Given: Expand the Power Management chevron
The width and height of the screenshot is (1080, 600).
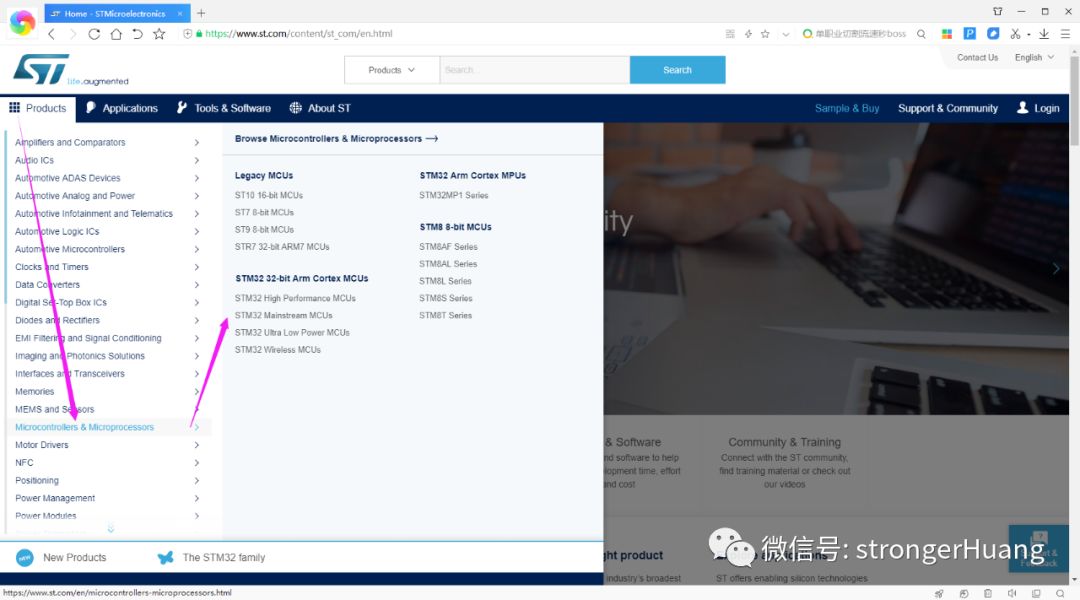Looking at the screenshot, I should 196,498.
